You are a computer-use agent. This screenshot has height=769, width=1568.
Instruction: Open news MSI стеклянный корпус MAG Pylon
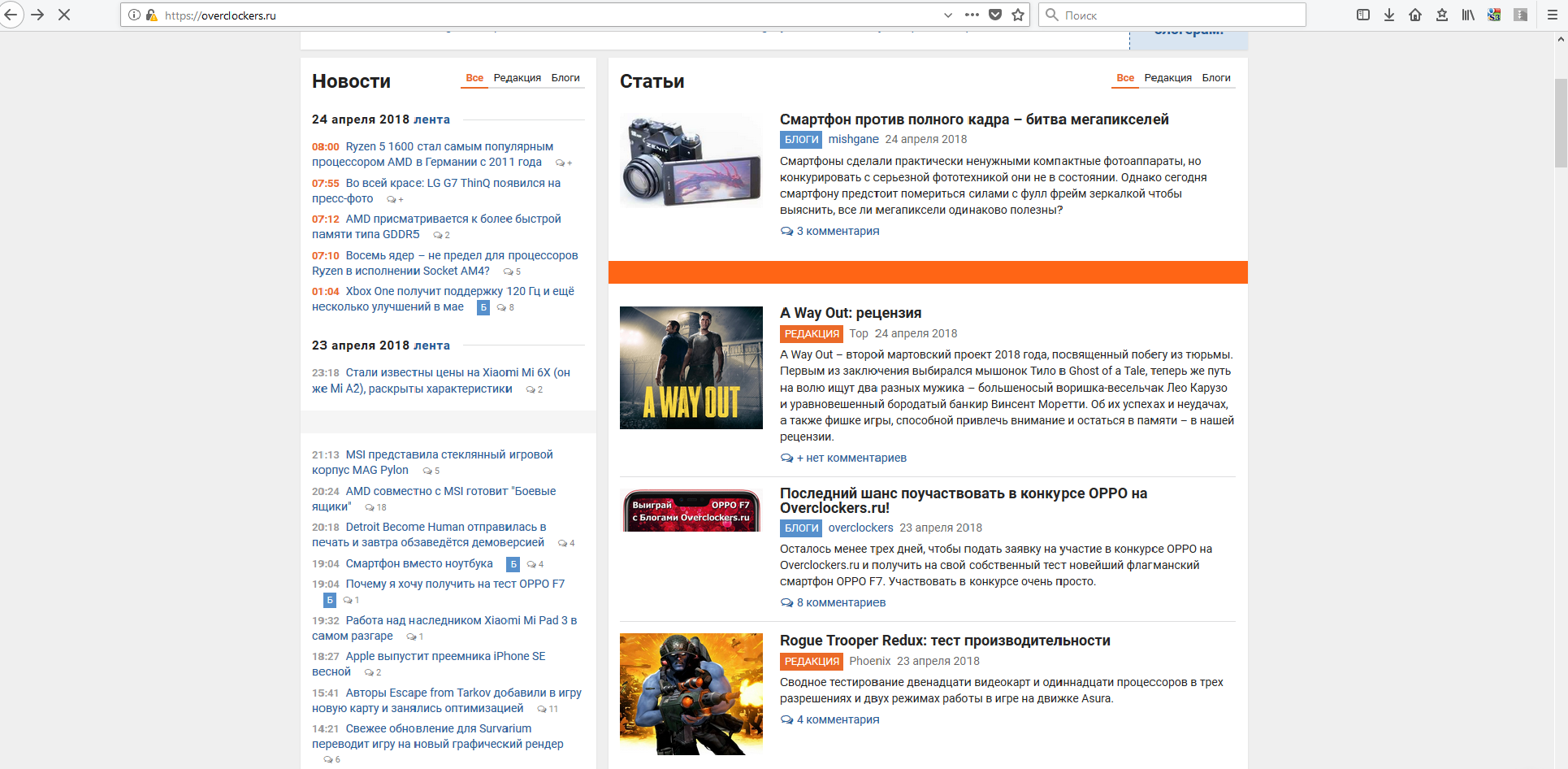[432, 463]
